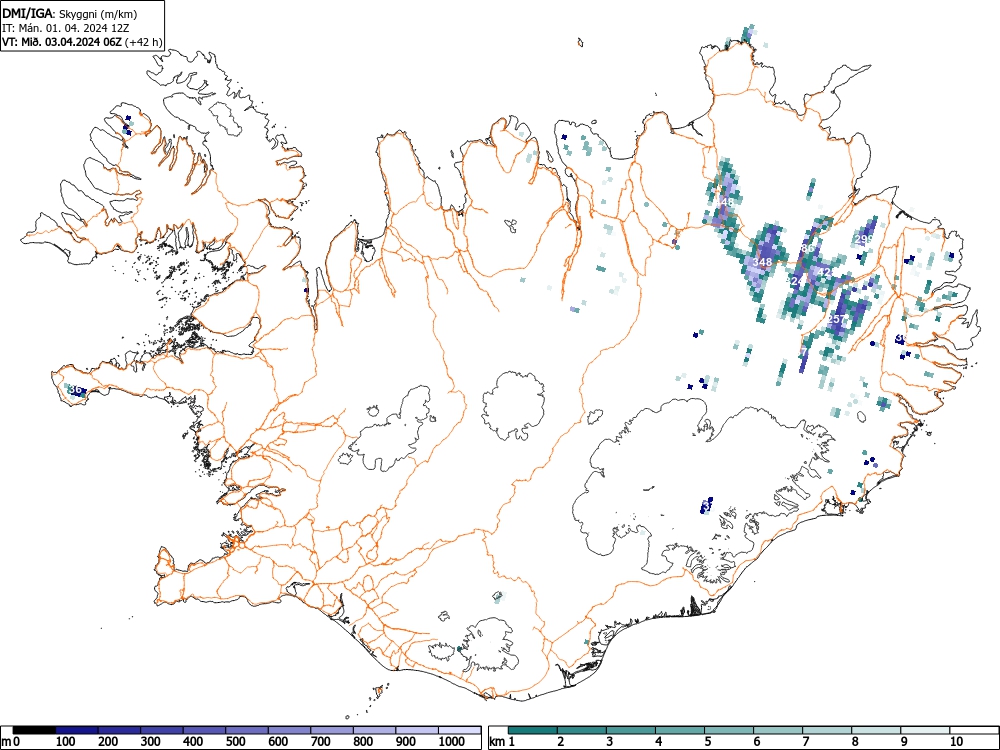Click the '348' visibility value on map

pyautogui.click(x=762, y=262)
